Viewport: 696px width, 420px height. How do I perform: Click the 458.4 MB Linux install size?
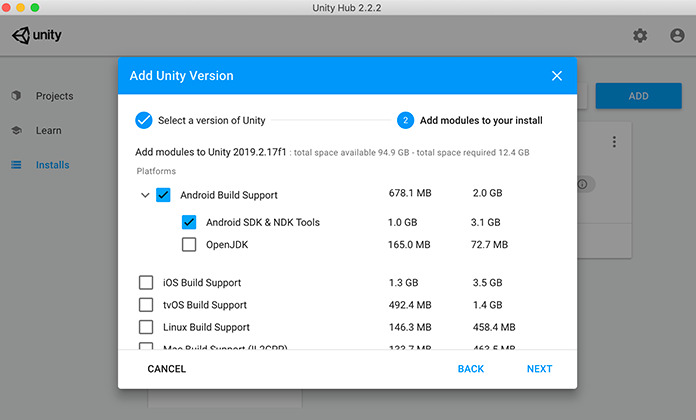(494, 327)
